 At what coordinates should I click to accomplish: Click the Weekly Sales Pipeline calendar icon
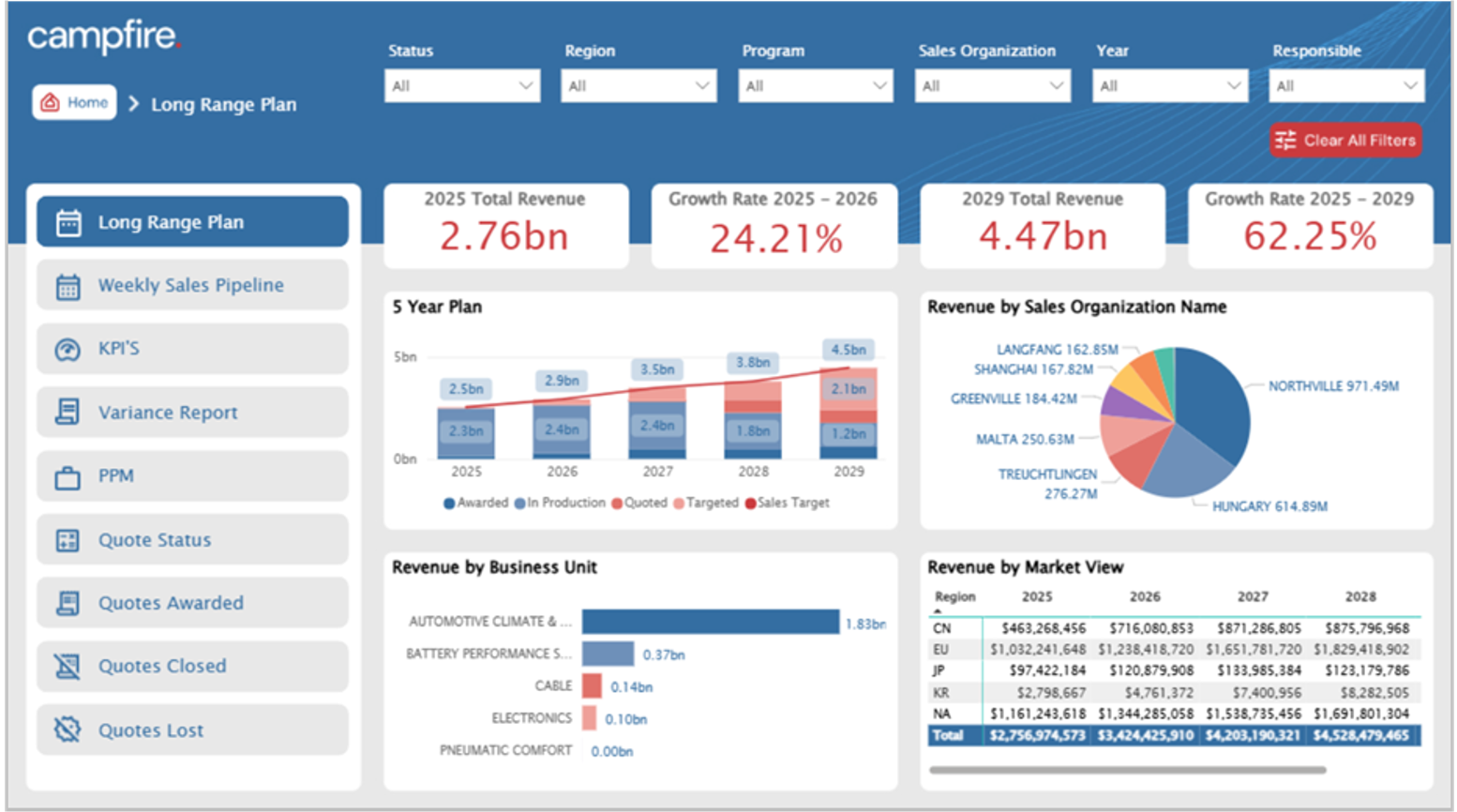(68, 286)
